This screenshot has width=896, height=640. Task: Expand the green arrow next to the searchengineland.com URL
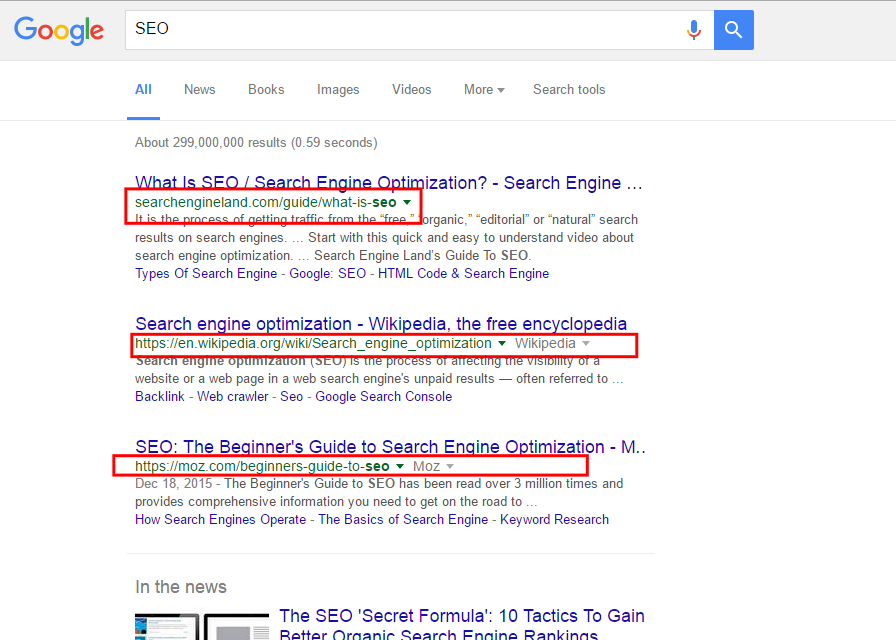click(407, 202)
